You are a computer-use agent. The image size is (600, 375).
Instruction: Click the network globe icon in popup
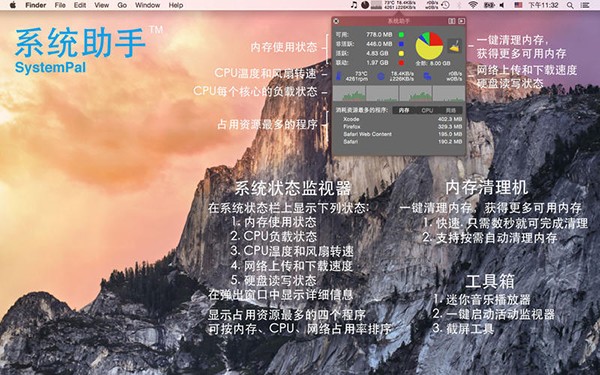point(381,76)
